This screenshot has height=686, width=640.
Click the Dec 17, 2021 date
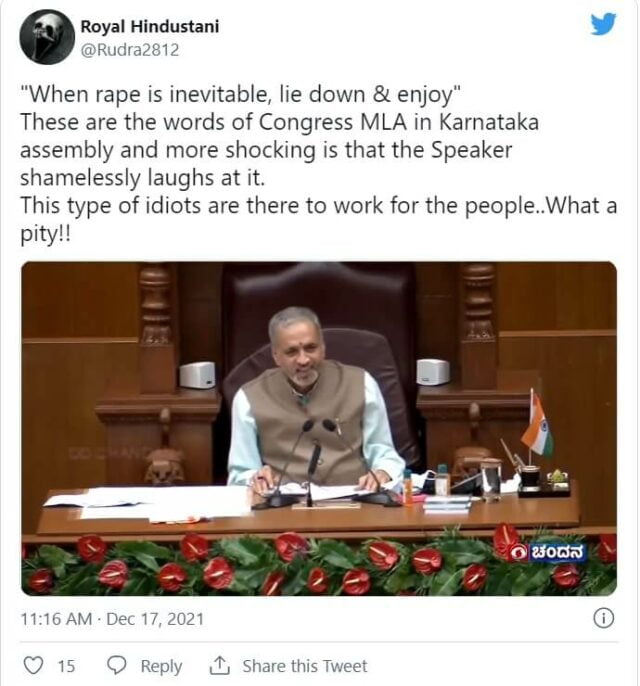(155, 619)
